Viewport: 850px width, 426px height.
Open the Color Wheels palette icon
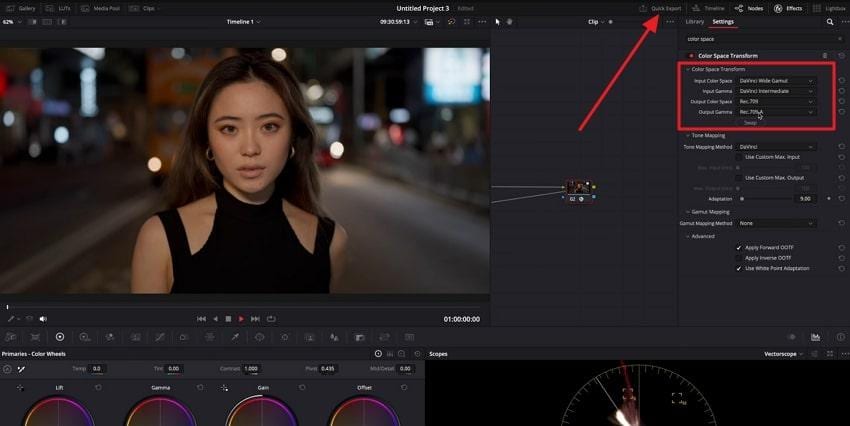click(x=60, y=337)
